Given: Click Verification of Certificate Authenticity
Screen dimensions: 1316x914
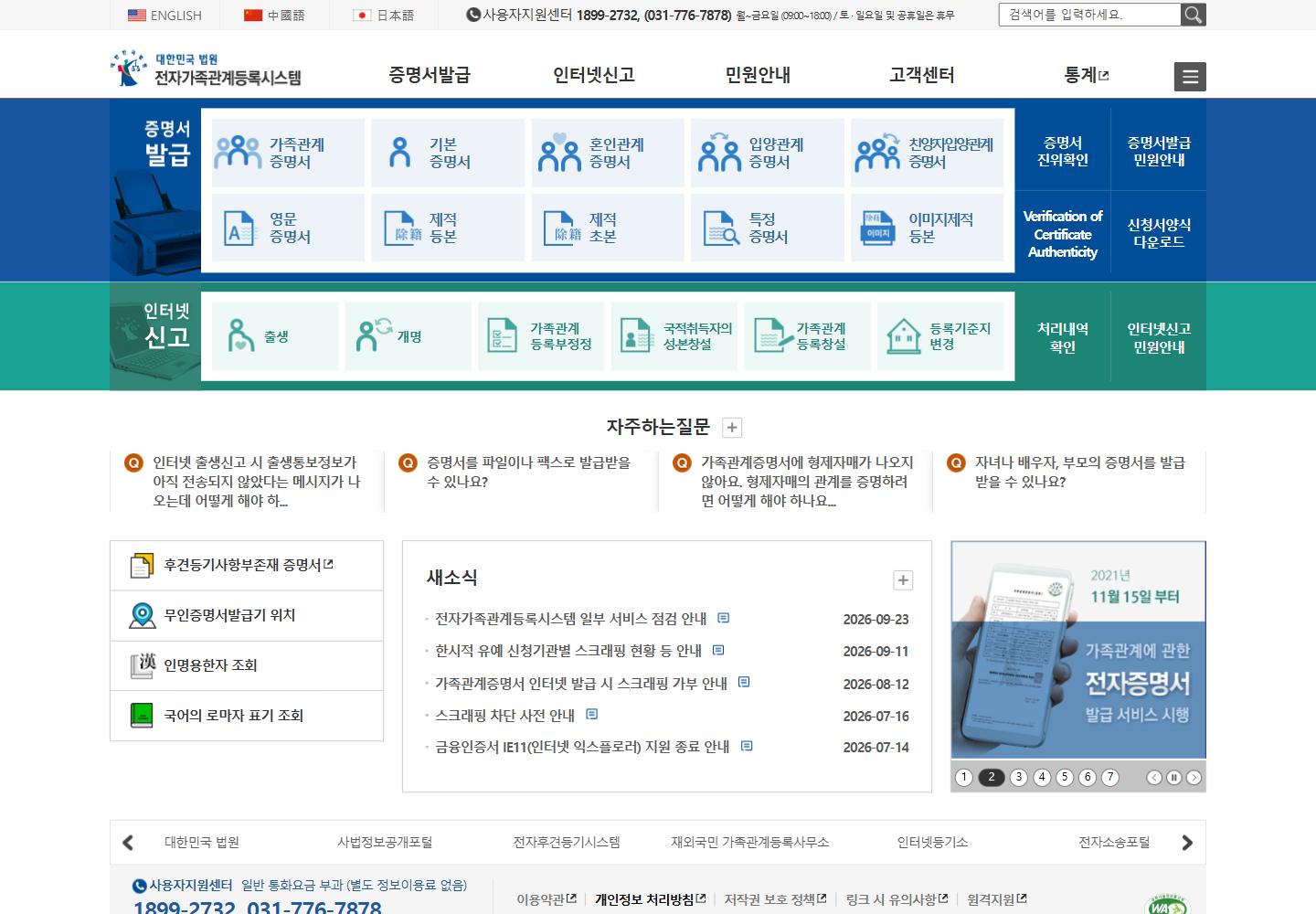Looking at the screenshot, I should tap(1063, 234).
